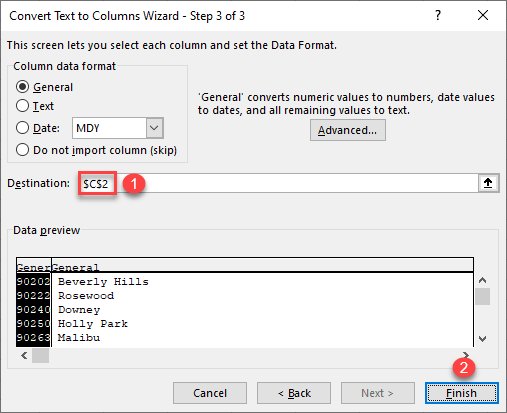This screenshot has width=507, height=413.
Task: Click the Finish button
Action: 462,393
